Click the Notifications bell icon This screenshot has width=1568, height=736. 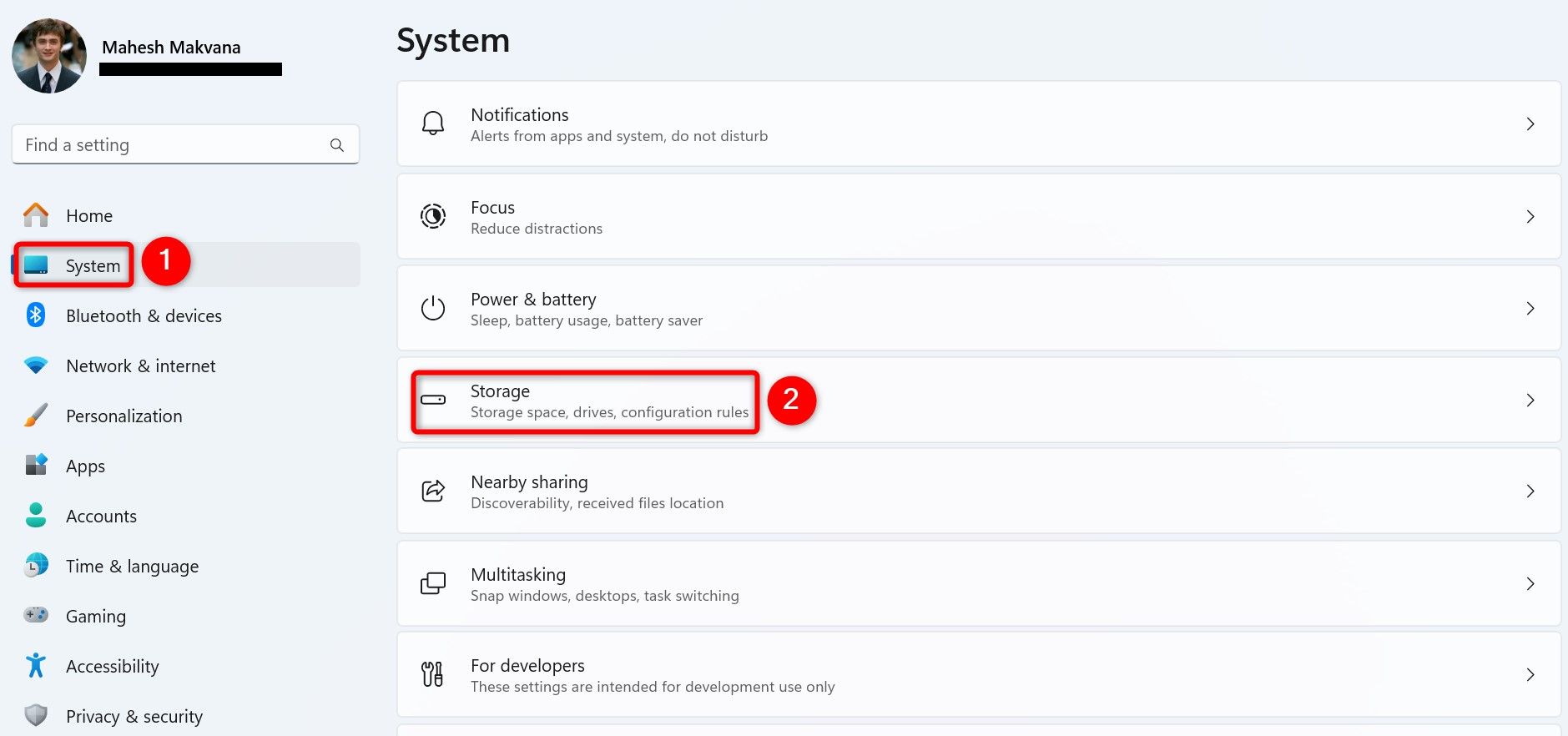(433, 124)
